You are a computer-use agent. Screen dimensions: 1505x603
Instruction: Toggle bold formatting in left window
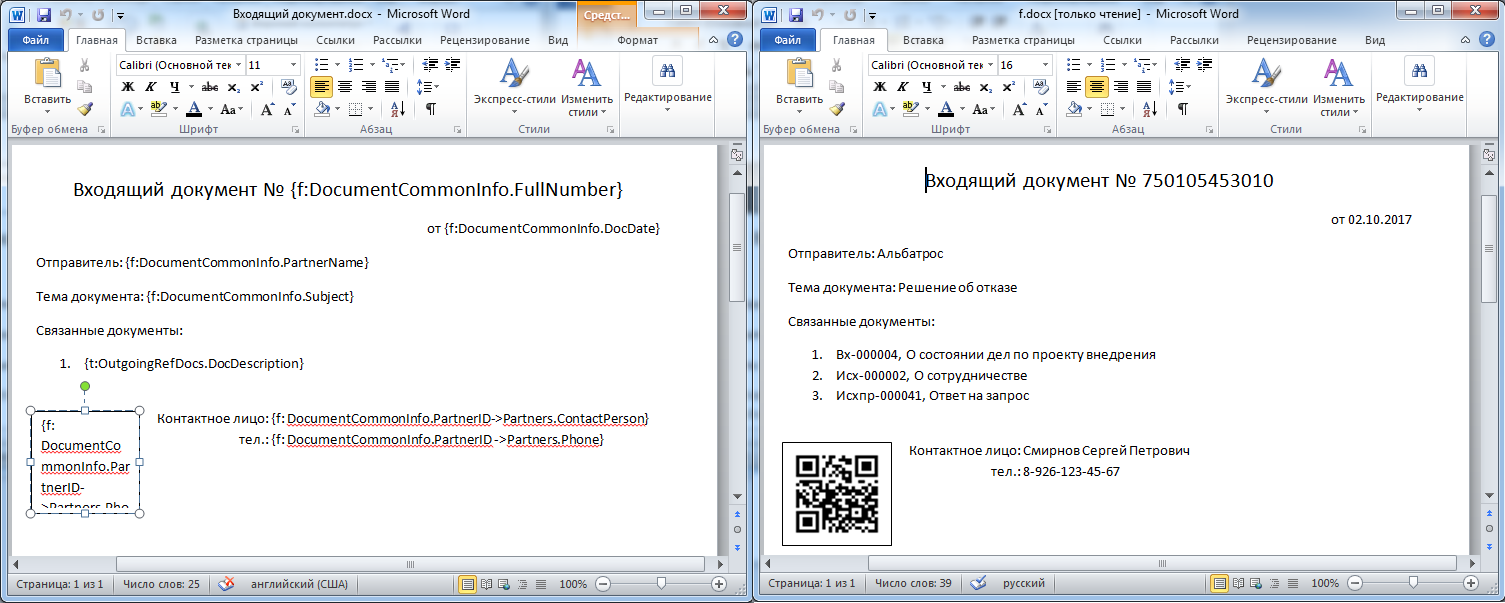[x=128, y=87]
